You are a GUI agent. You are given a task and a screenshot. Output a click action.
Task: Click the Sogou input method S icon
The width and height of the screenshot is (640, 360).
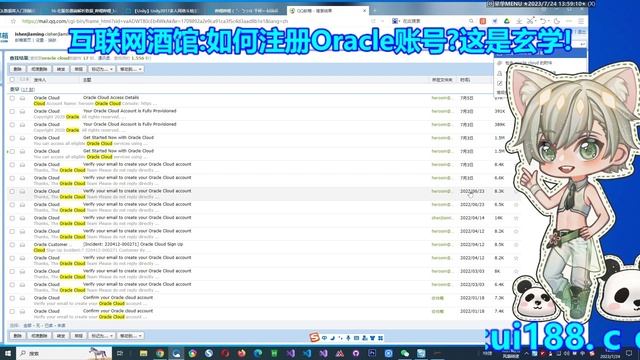(314, 338)
